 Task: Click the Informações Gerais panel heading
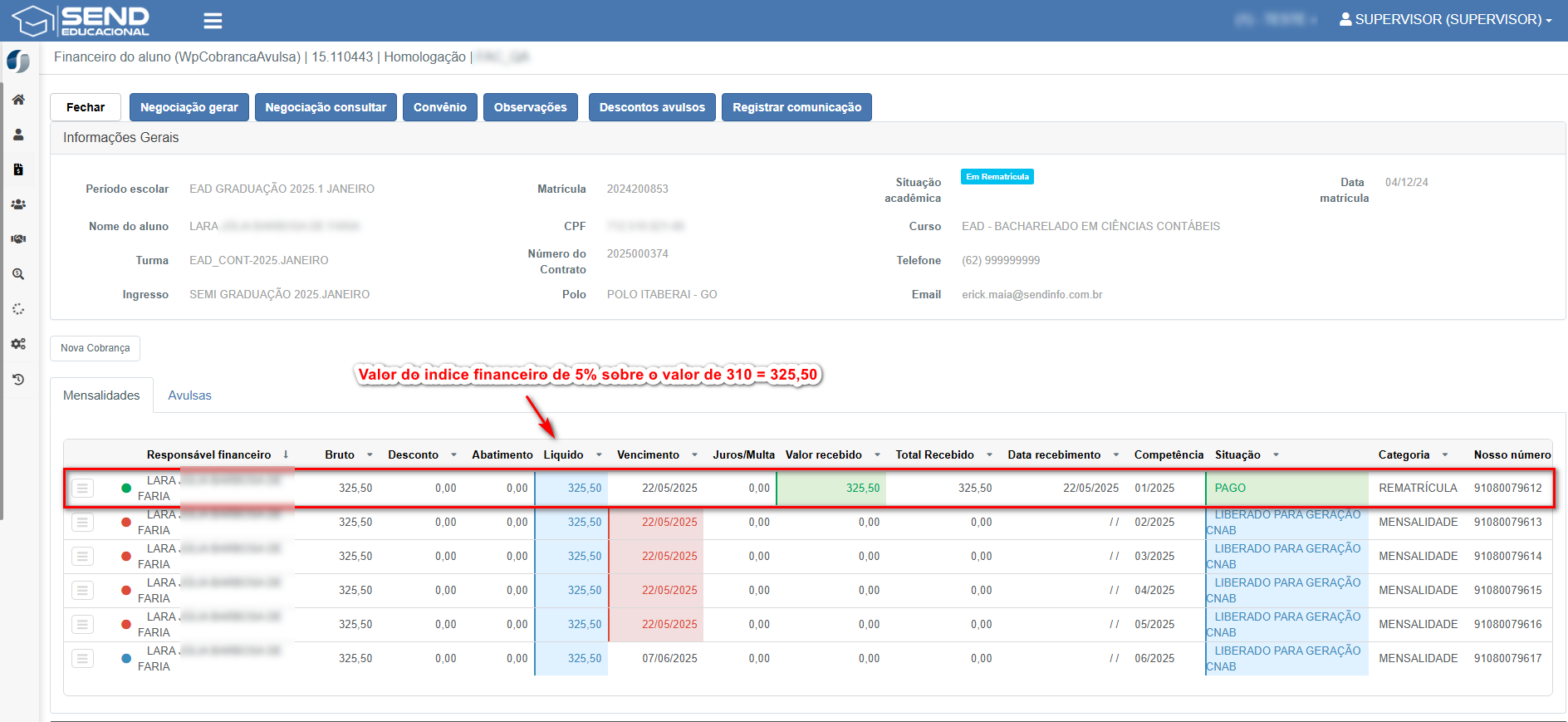pyautogui.click(x=121, y=138)
